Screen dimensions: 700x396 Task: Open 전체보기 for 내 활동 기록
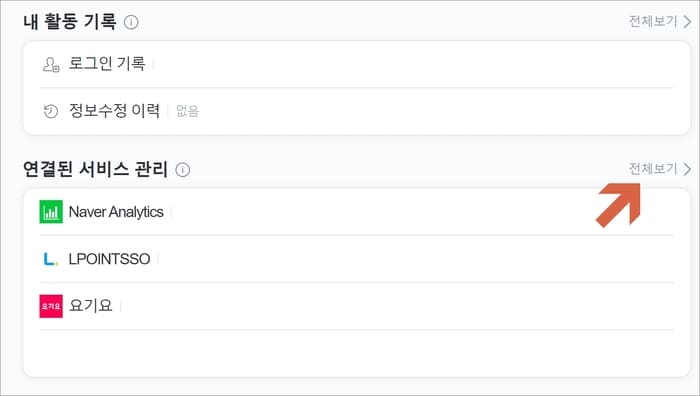click(653, 21)
